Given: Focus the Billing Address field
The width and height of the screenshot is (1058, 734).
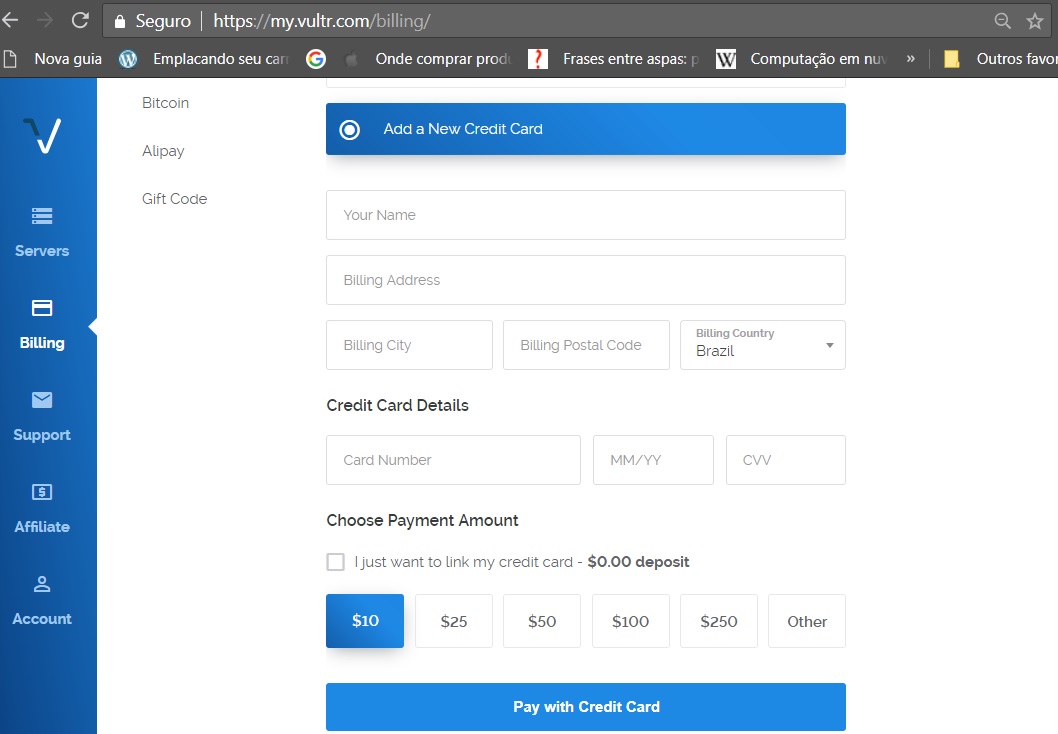Looking at the screenshot, I should tap(586, 280).
